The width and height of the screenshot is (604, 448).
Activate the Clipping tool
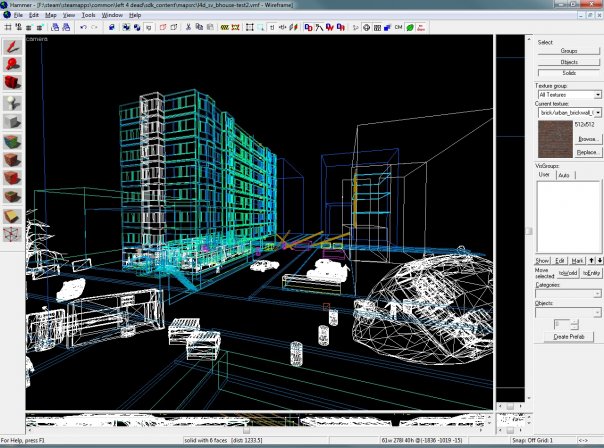[x=12, y=216]
